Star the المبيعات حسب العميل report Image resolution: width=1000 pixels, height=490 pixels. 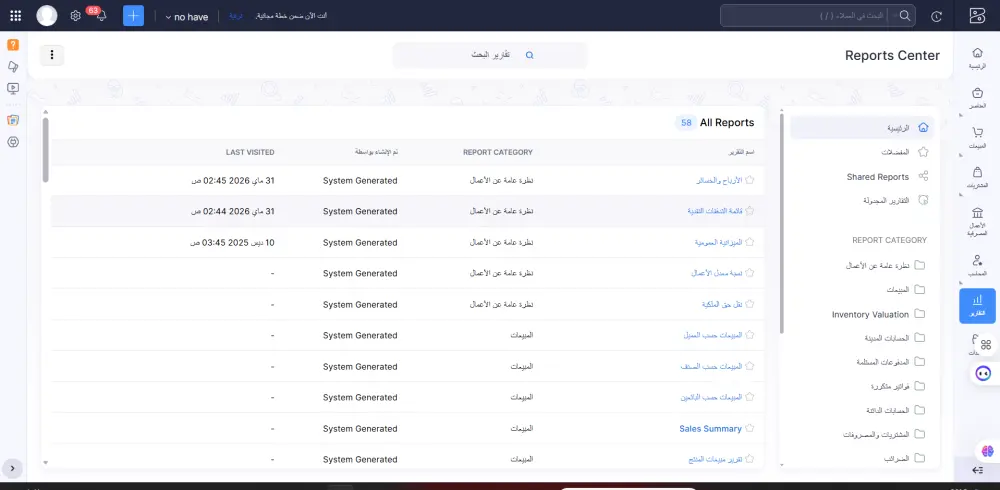(x=749, y=334)
